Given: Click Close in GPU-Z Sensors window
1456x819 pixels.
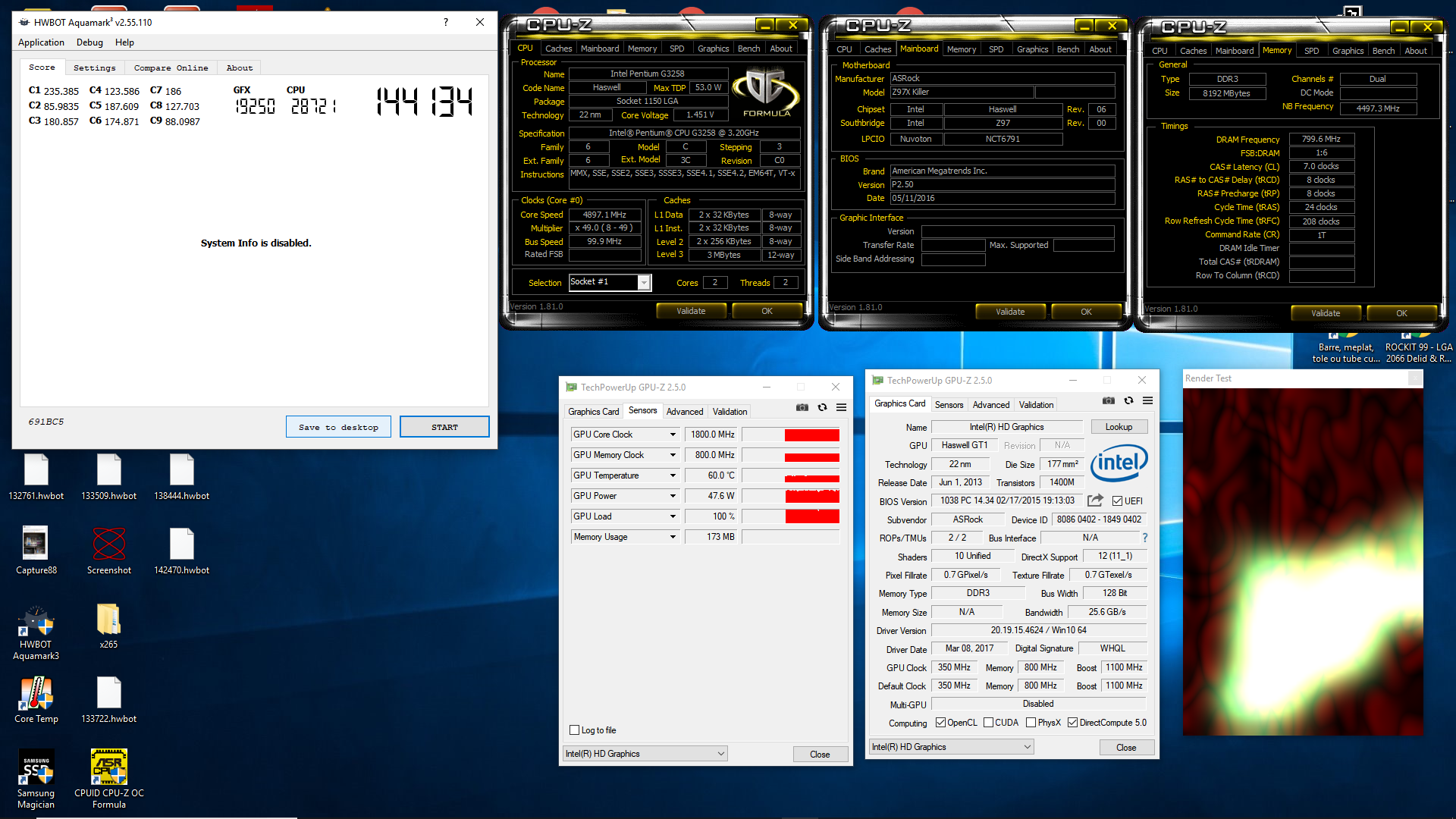Looking at the screenshot, I should coord(820,755).
